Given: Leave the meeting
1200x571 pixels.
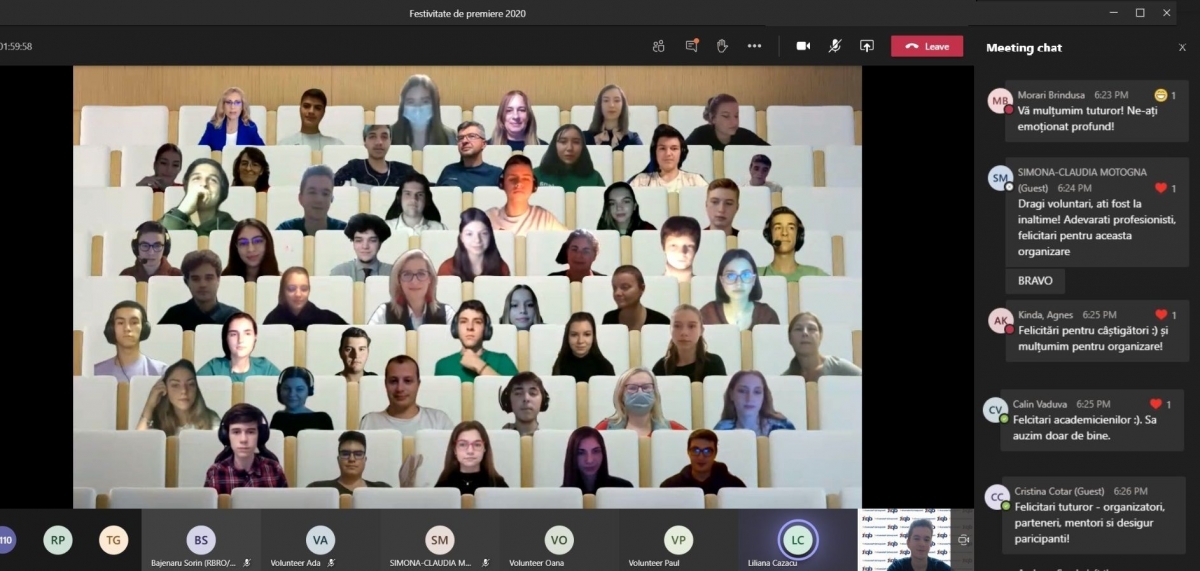Looking at the screenshot, I should coord(927,46).
